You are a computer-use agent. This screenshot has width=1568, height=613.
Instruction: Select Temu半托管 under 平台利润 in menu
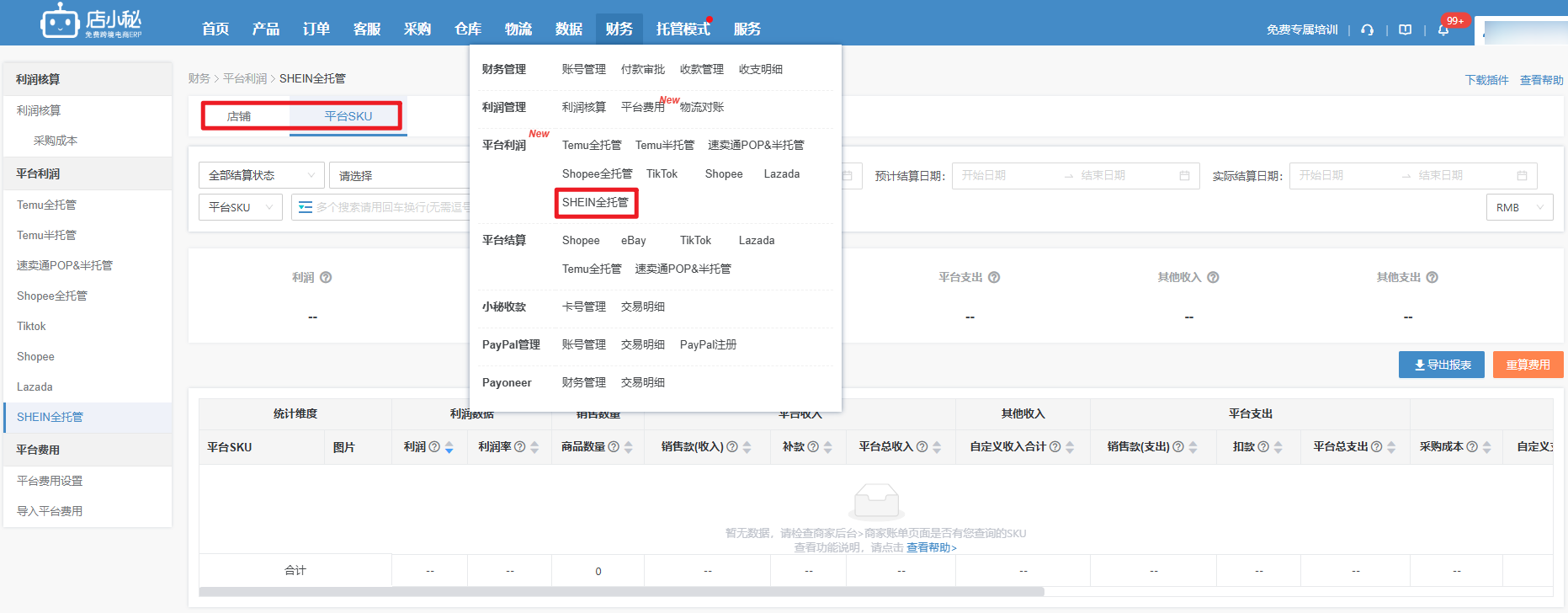tap(665, 145)
